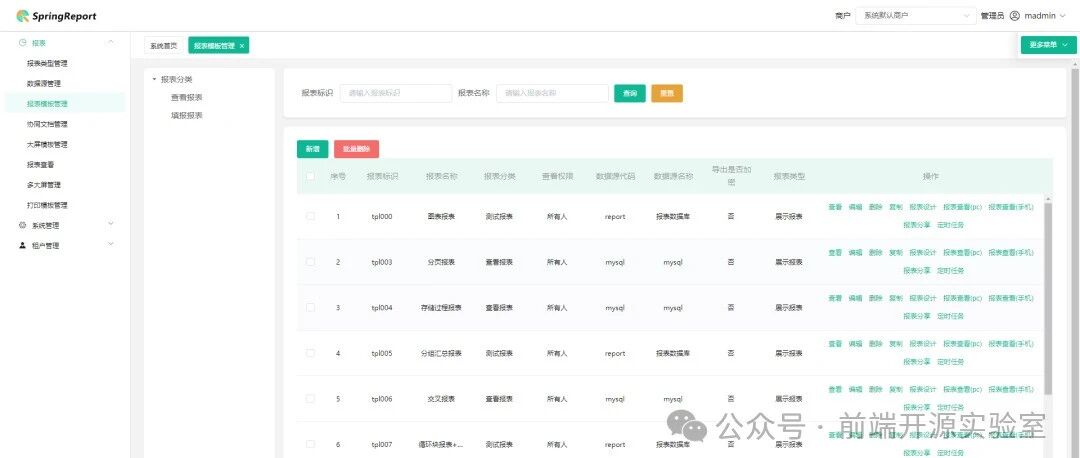This screenshot has height=458, width=1080.
Task: Collapse the 报表分类 tree node
Action: point(154,79)
